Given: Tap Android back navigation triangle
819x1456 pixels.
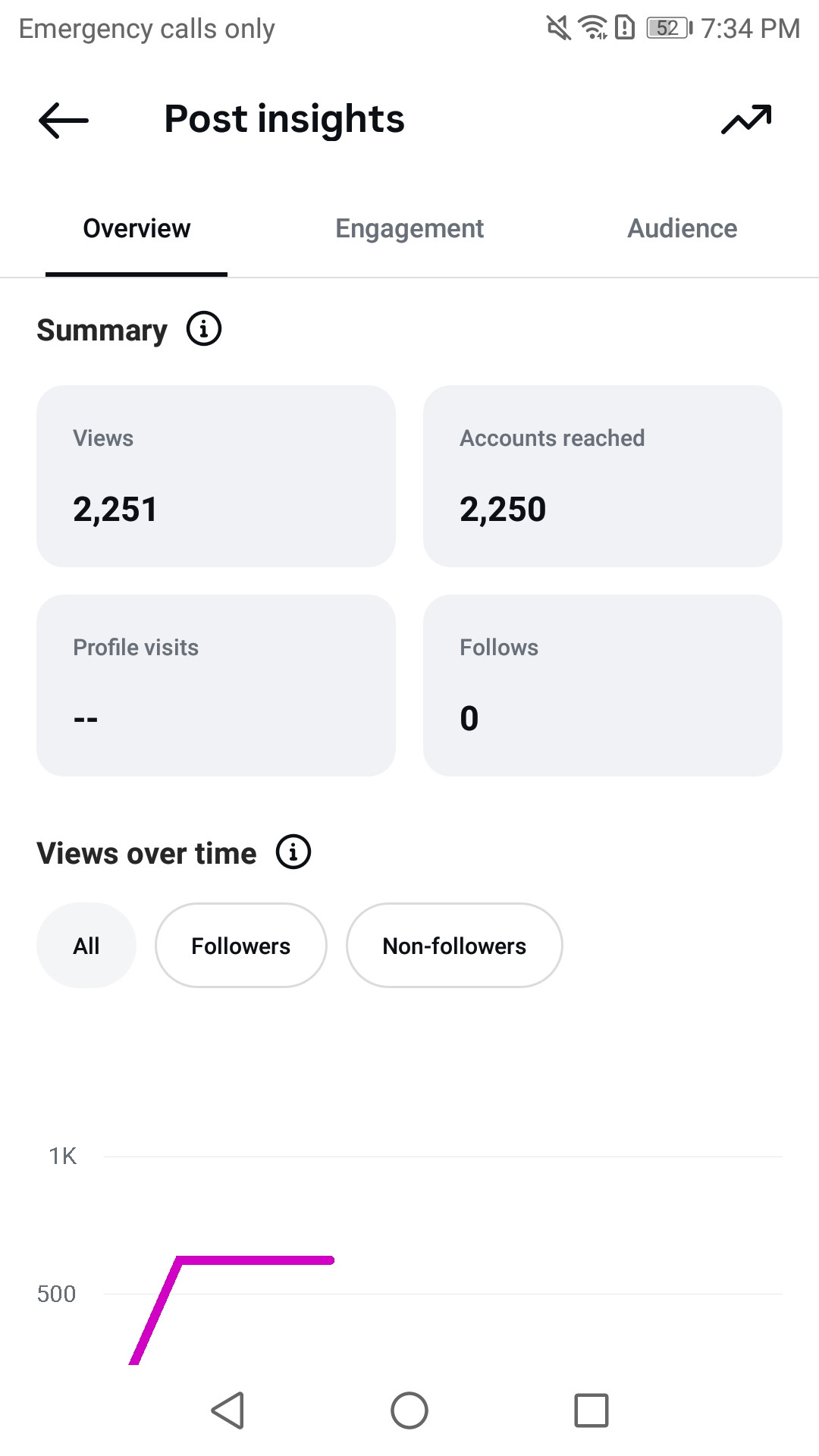Looking at the screenshot, I should [227, 1410].
